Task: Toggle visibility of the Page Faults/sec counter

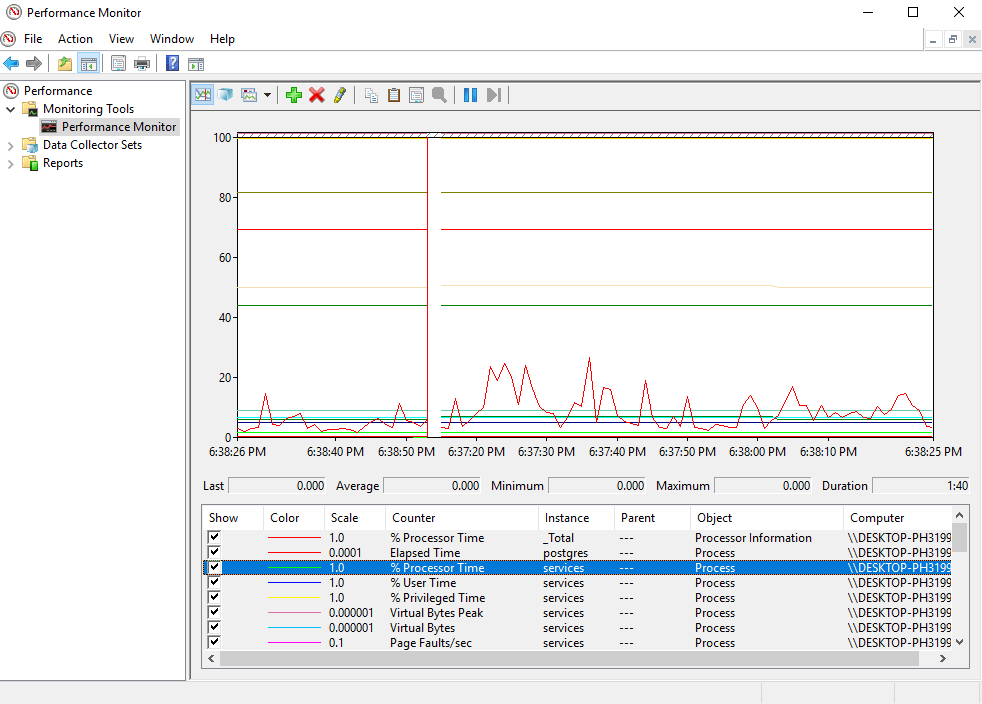Action: click(214, 642)
